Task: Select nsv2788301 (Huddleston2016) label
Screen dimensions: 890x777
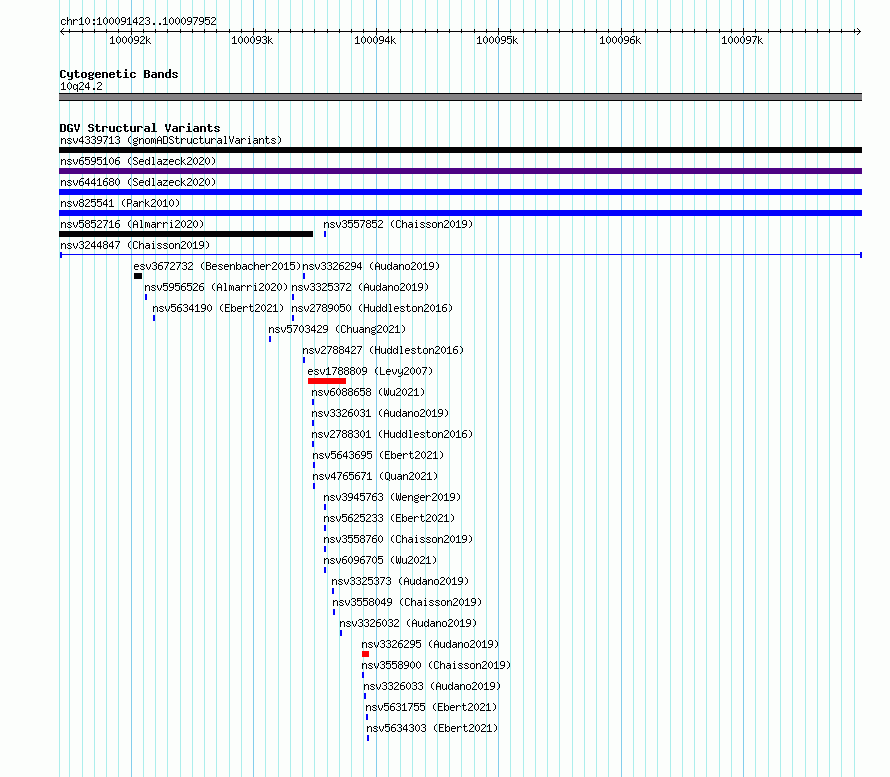Action: pyautogui.click(x=392, y=434)
